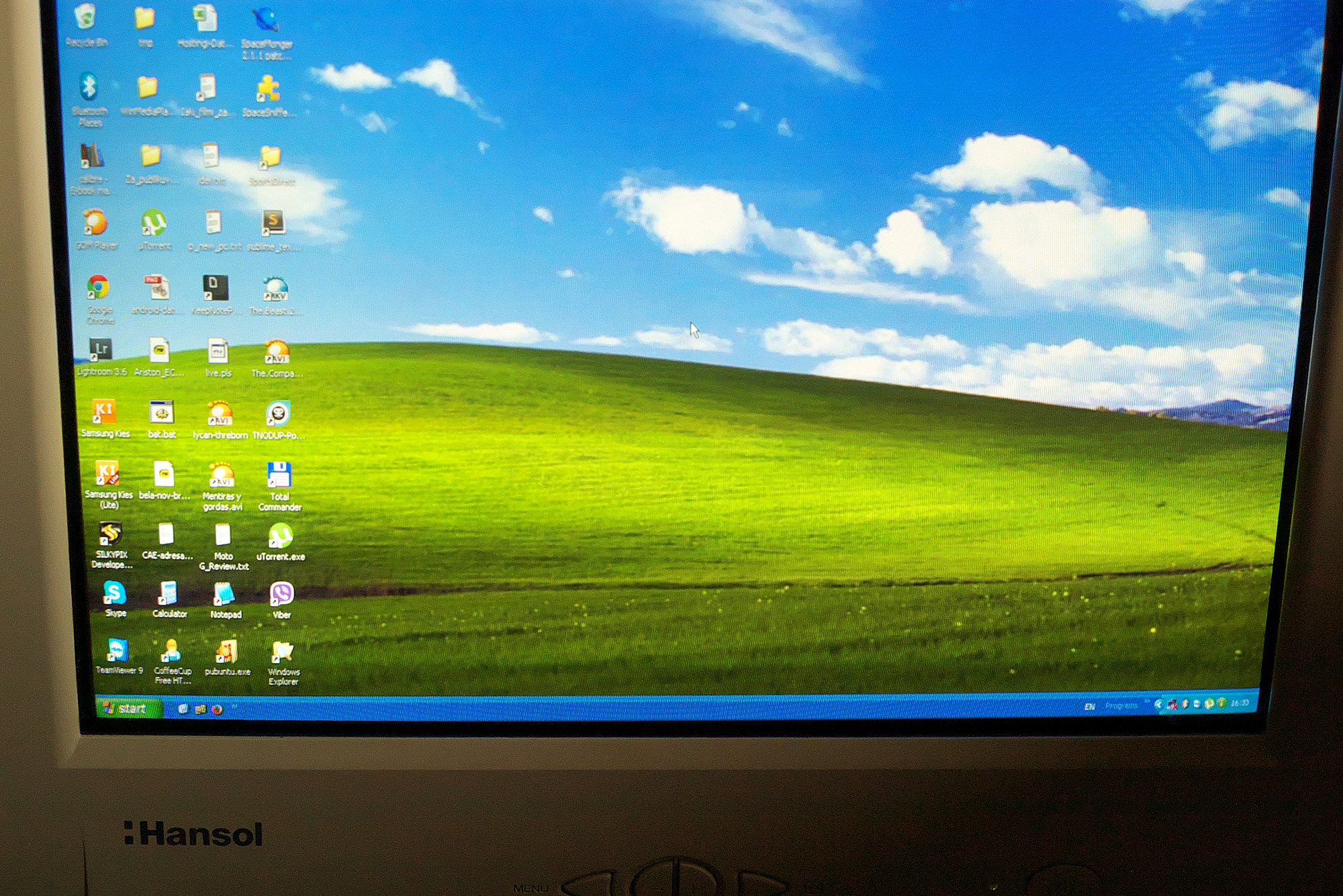Open the Za_publikuv... folder
Screen dimensions: 1343x896
coord(150,164)
